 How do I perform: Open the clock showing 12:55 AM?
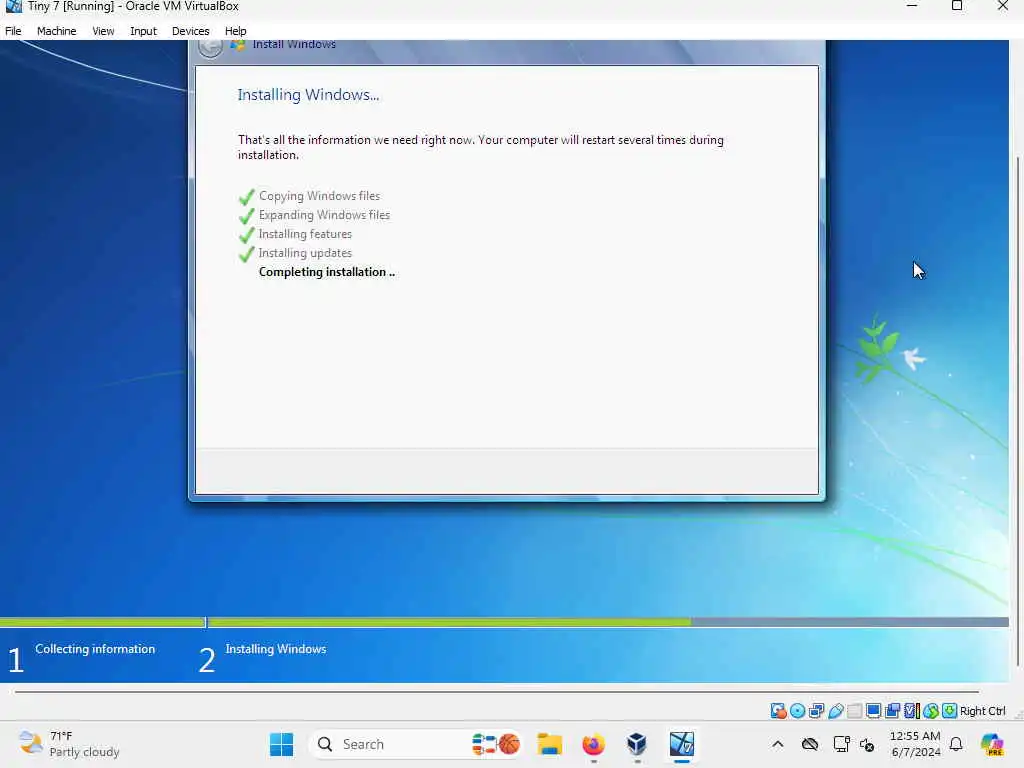coord(916,744)
